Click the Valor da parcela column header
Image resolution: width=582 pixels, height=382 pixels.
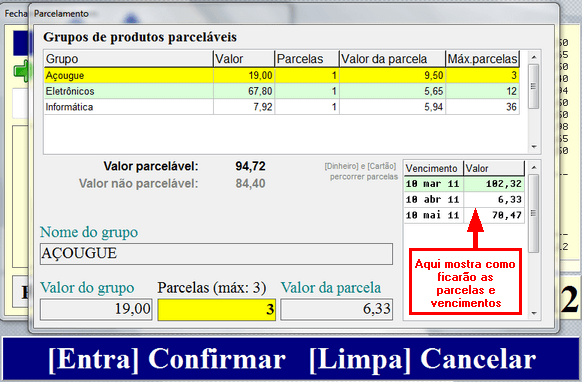click(392, 59)
